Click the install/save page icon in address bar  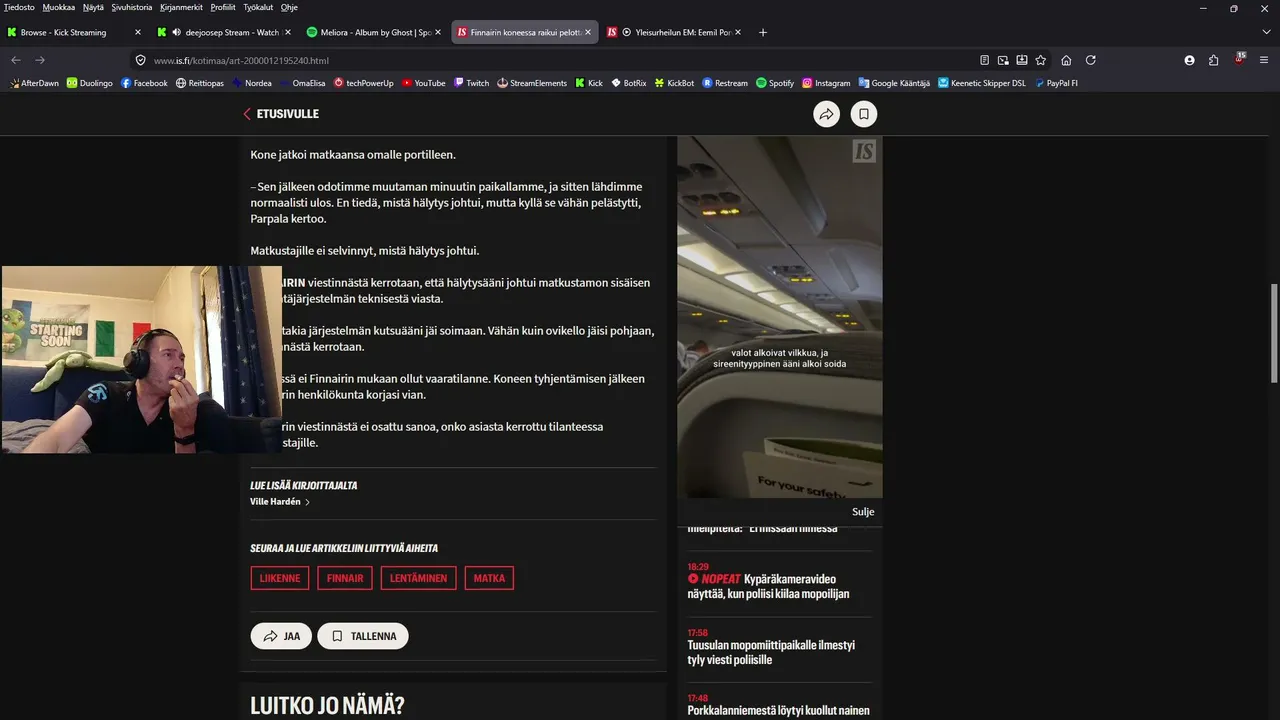1022,60
